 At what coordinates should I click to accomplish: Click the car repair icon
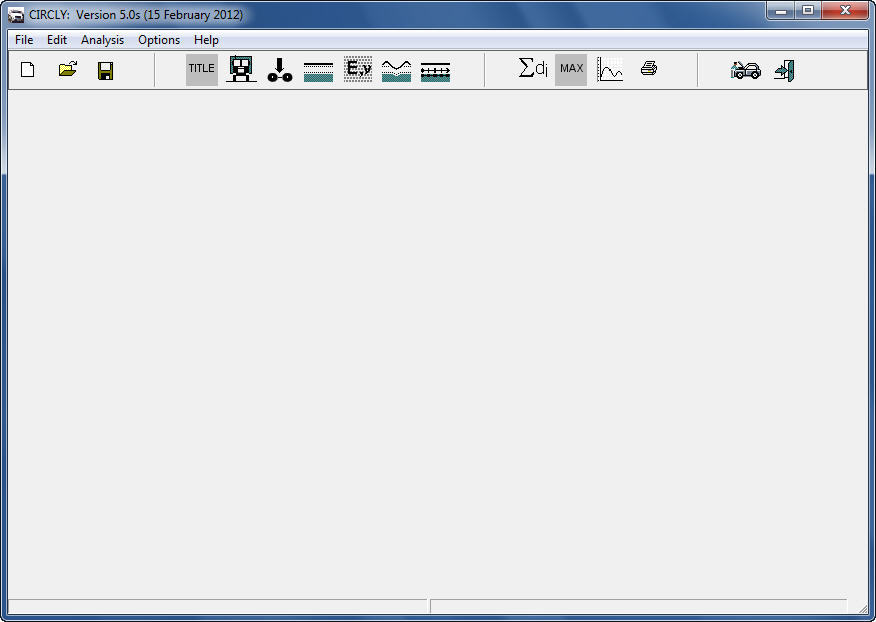[745, 70]
